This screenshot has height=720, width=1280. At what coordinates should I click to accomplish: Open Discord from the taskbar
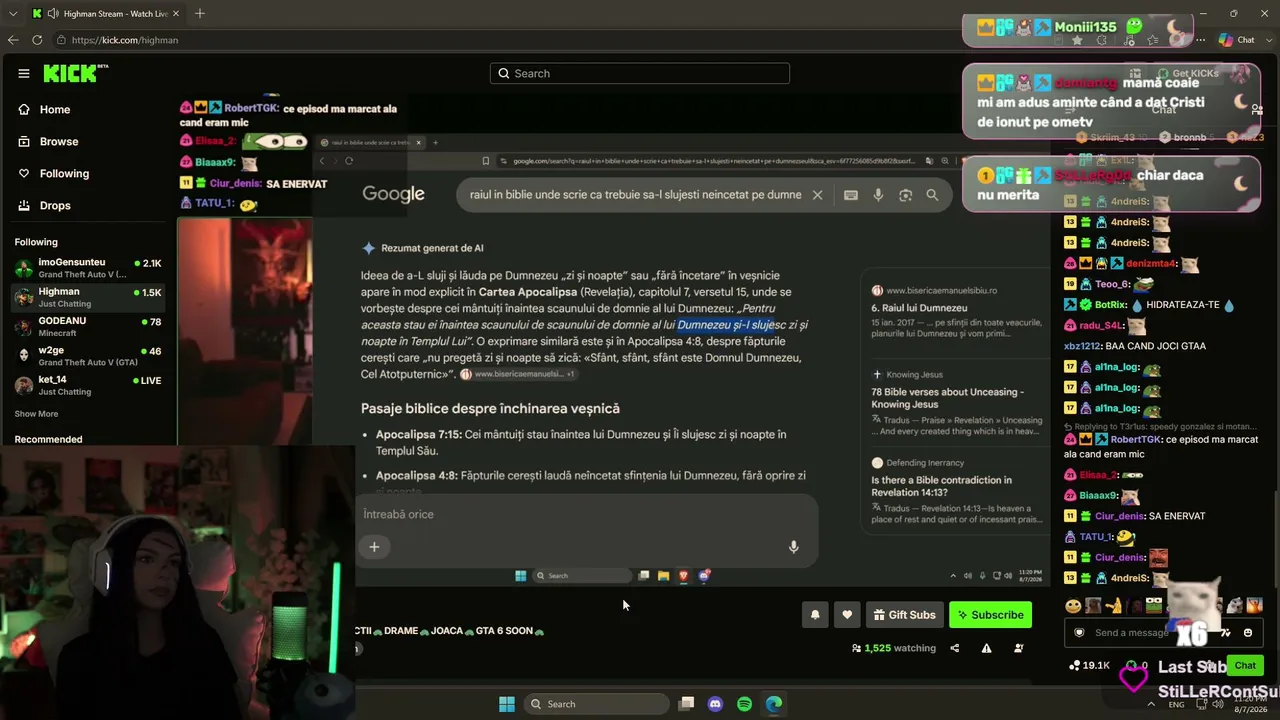(715, 704)
